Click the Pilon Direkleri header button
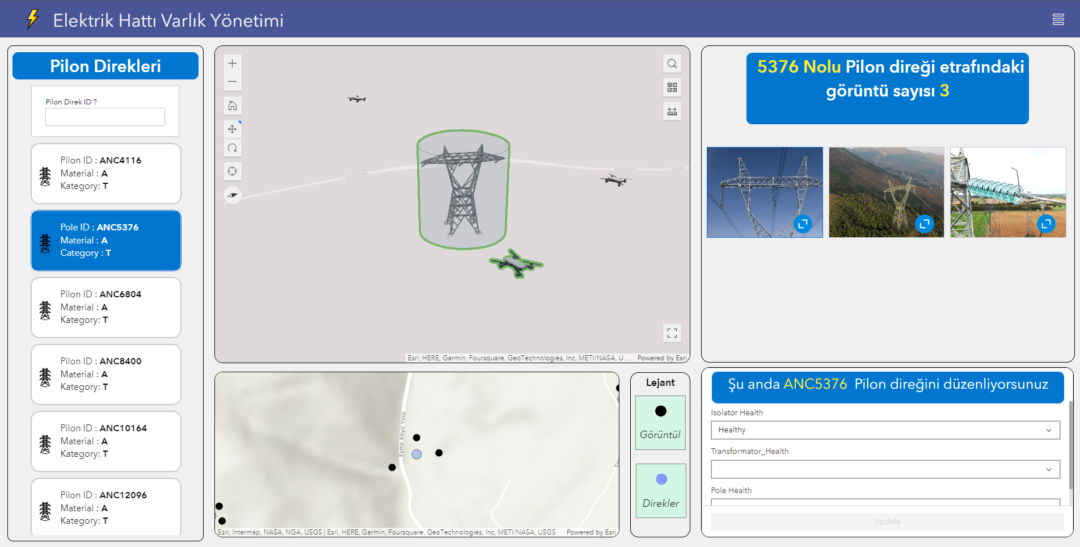 tap(105, 66)
